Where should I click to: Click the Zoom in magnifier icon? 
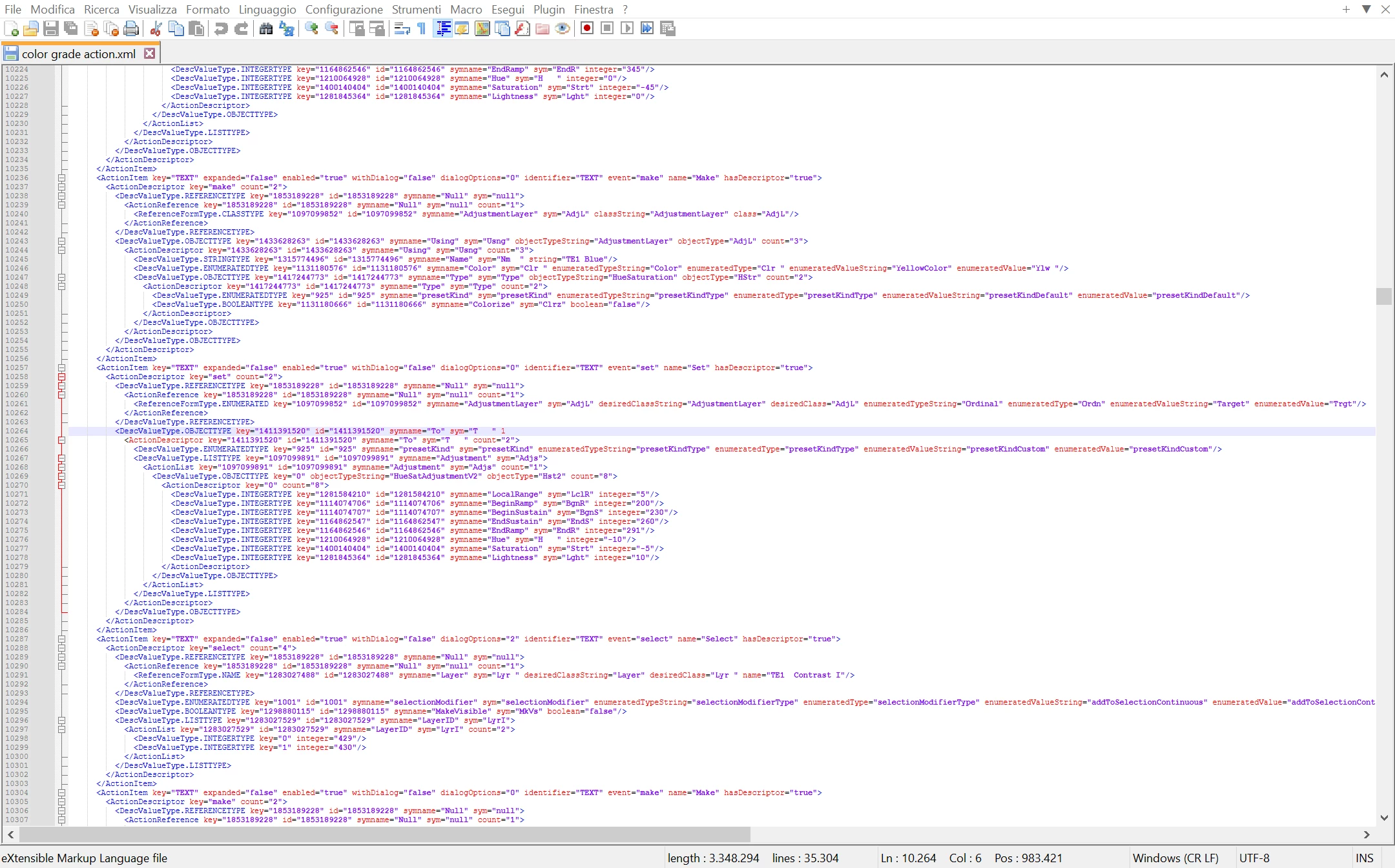[x=311, y=28]
